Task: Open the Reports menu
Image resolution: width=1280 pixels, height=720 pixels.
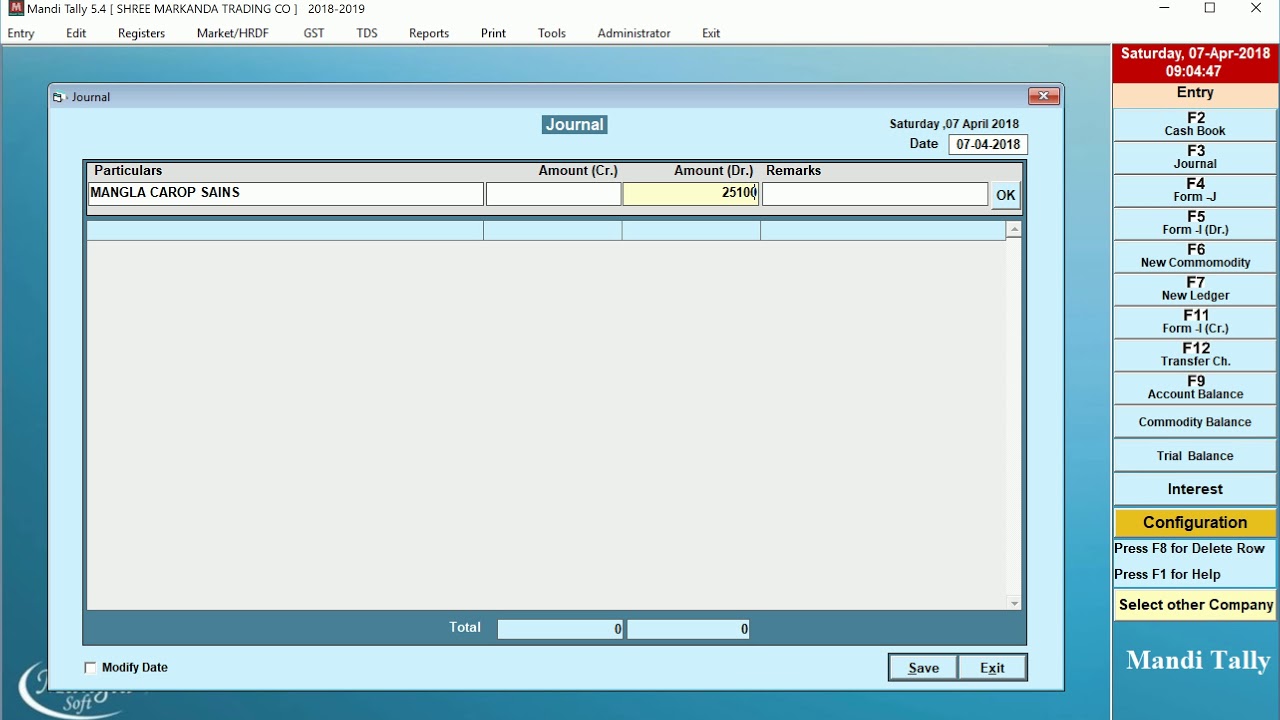Action: pyautogui.click(x=429, y=33)
